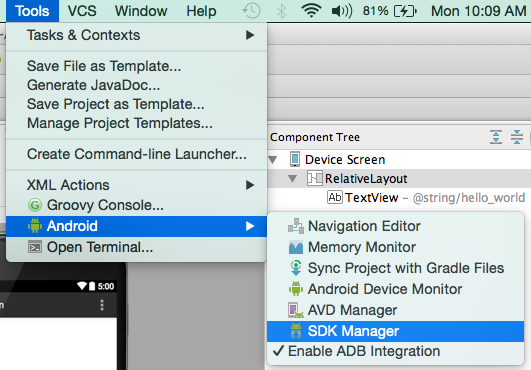
Task: Click the Mon 10:09 AM clock
Action: pos(479,11)
